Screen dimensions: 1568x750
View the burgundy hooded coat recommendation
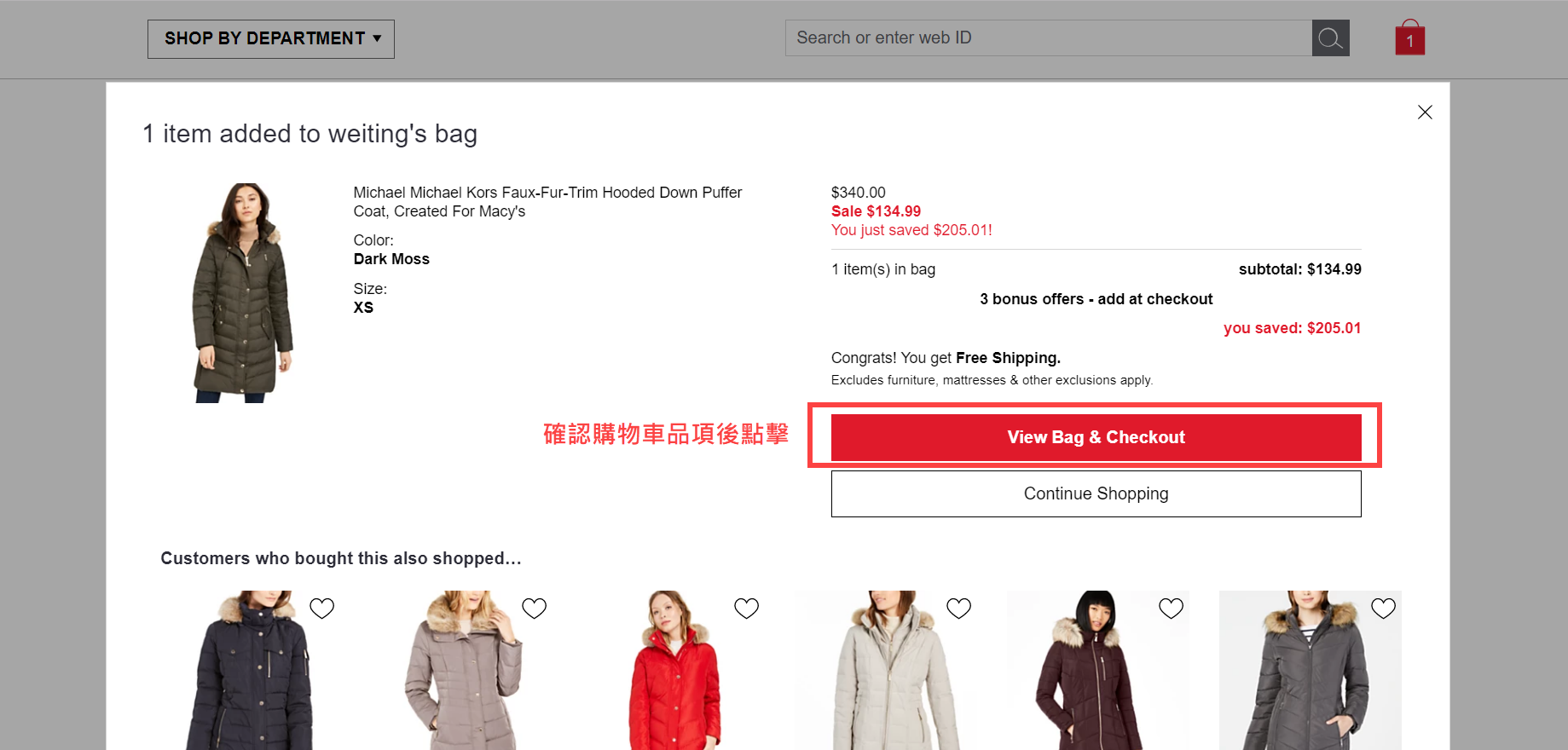(x=1090, y=673)
